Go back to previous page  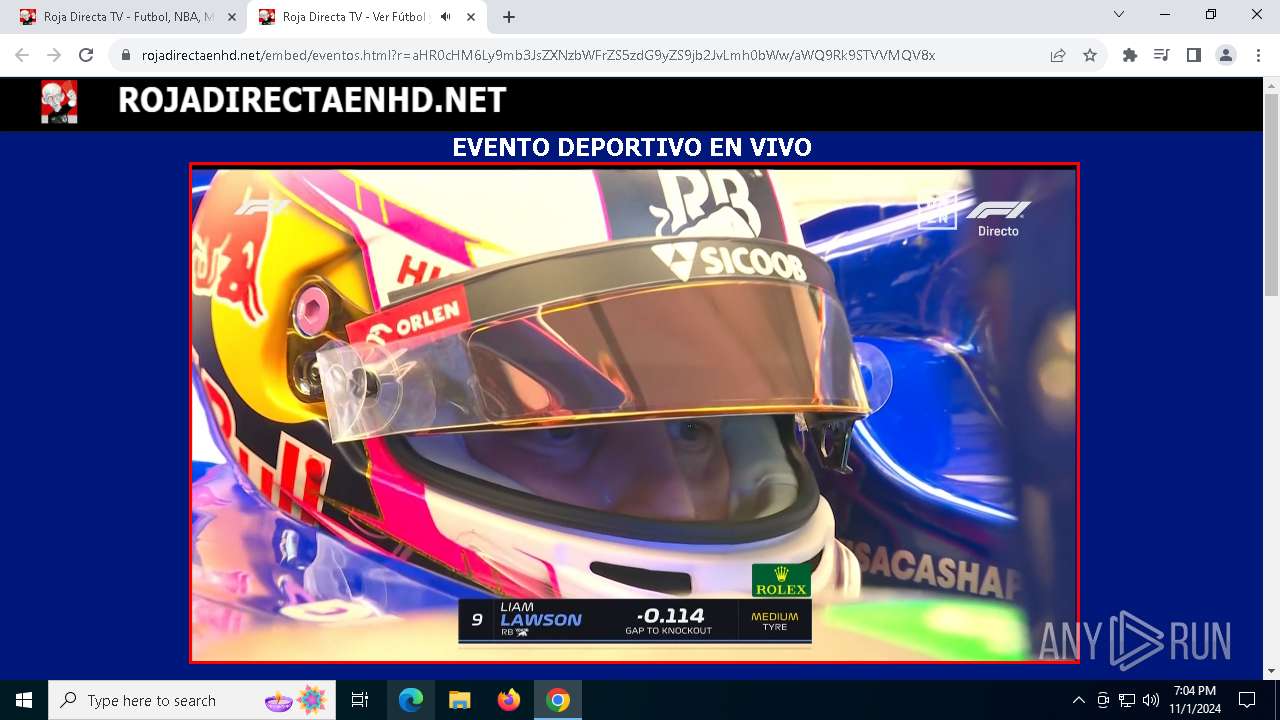coord(22,55)
